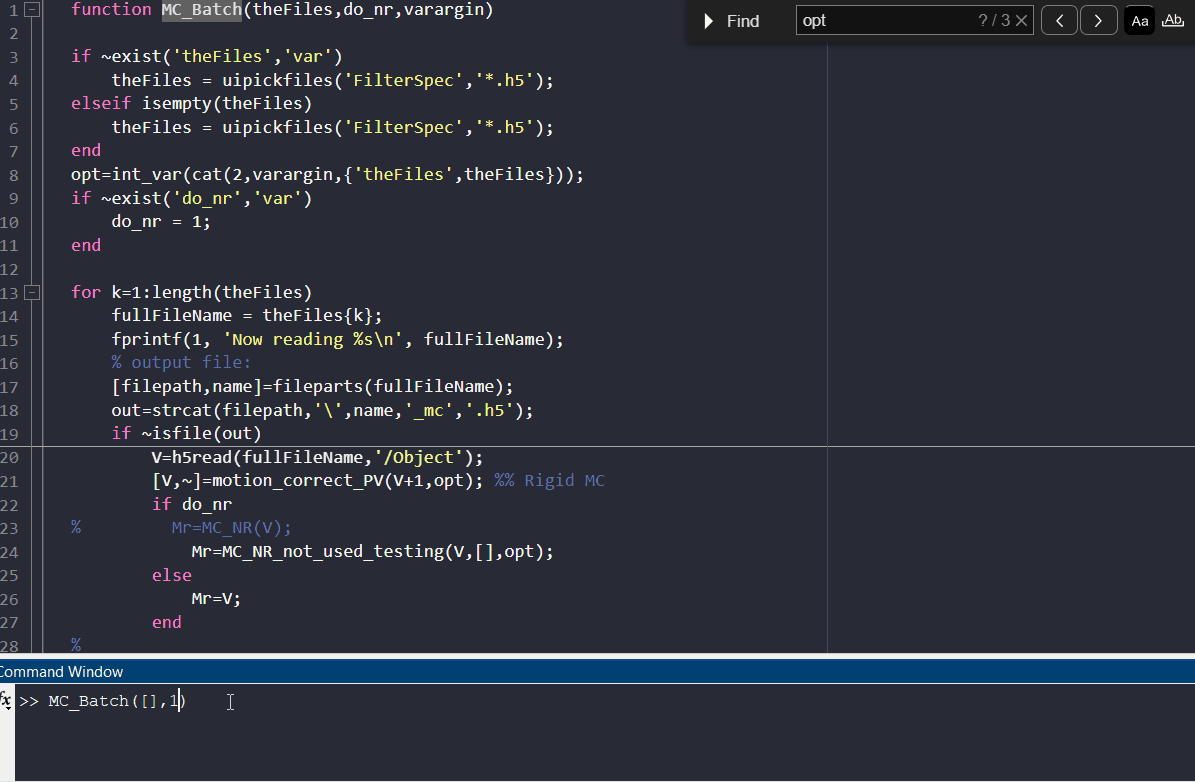Click the '? / 3' match counter
Image resolution: width=1195 pixels, height=782 pixels.
994,21
